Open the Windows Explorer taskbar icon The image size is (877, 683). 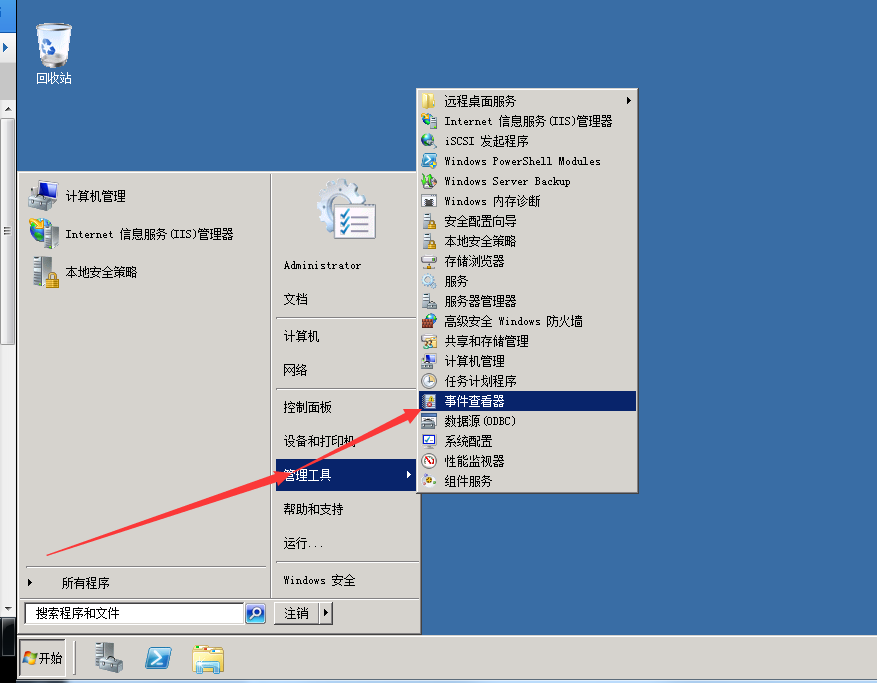208,658
